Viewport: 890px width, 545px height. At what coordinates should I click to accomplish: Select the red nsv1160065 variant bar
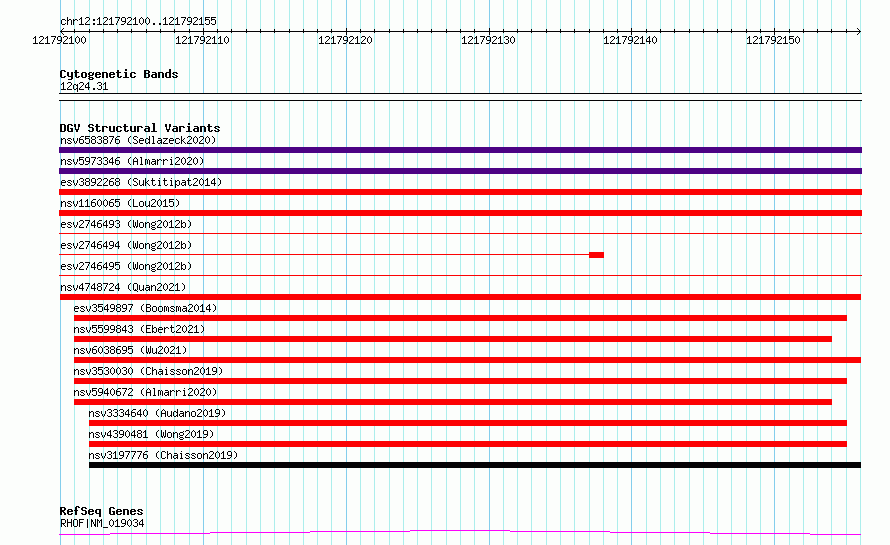460,213
